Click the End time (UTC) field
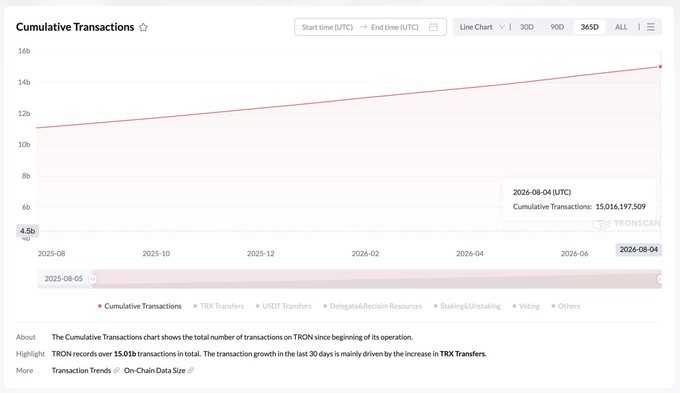This screenshot has width=680, height=393. click(x=395, y=27)
